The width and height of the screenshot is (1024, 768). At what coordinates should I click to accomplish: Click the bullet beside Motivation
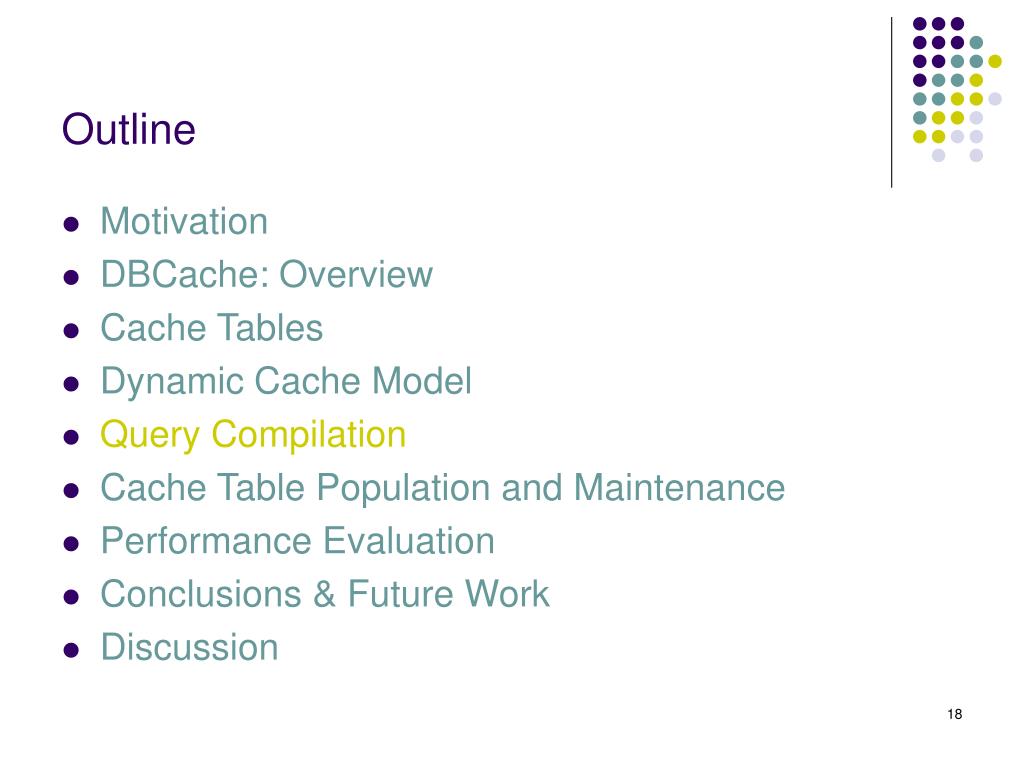(x=71, y=225)
